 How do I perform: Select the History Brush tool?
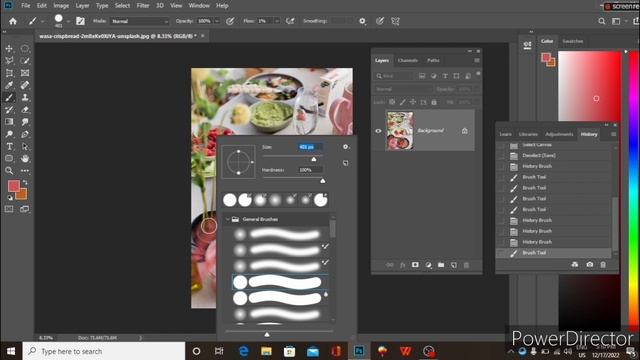[9, 110]
